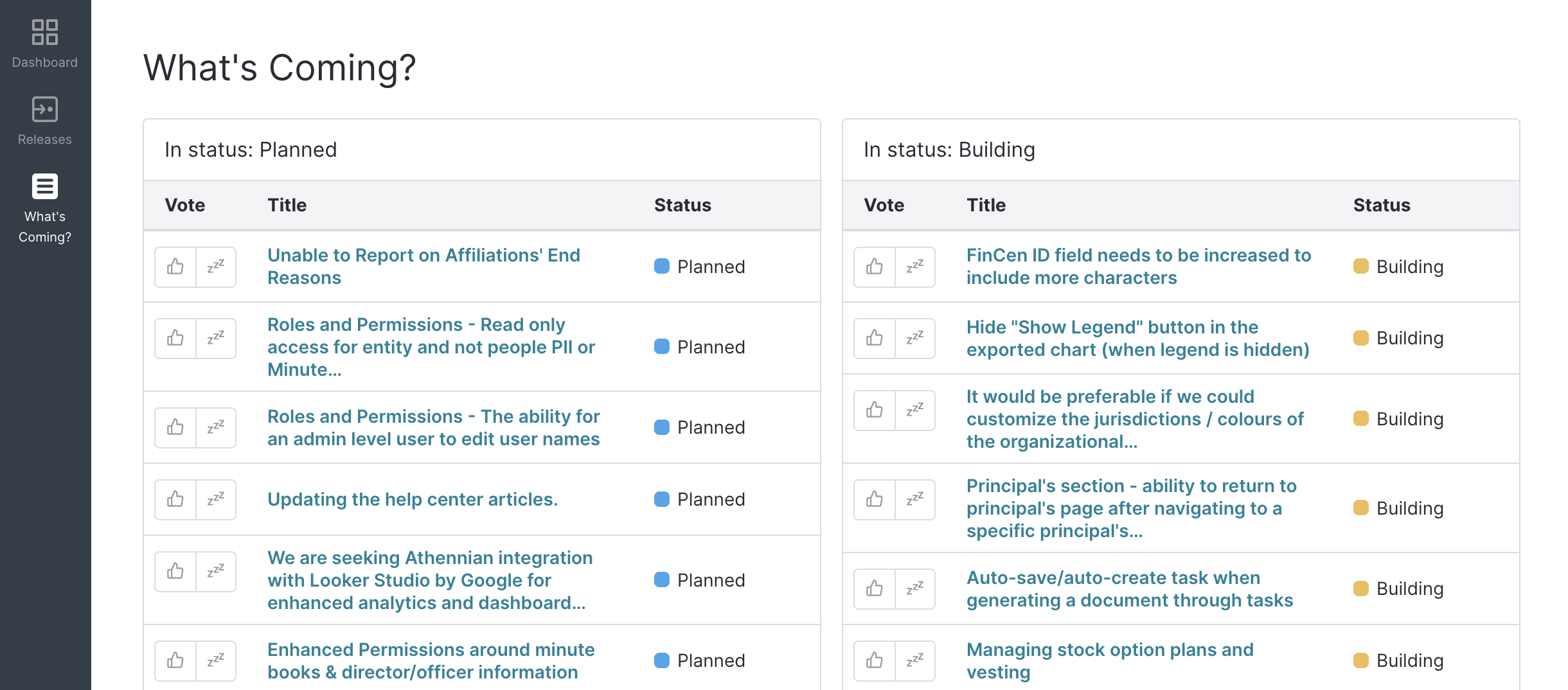Upvote the Auto-save/auto-create task item
Viewport: 1568px width, 690px height.
pos(875,588)
